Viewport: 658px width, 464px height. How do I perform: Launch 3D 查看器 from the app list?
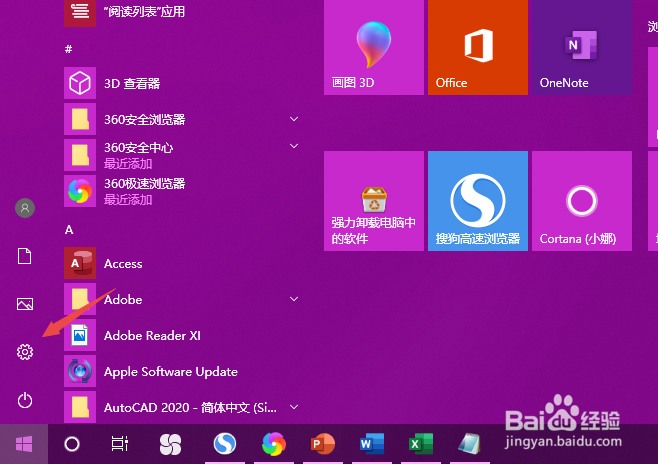click(183, 83)
